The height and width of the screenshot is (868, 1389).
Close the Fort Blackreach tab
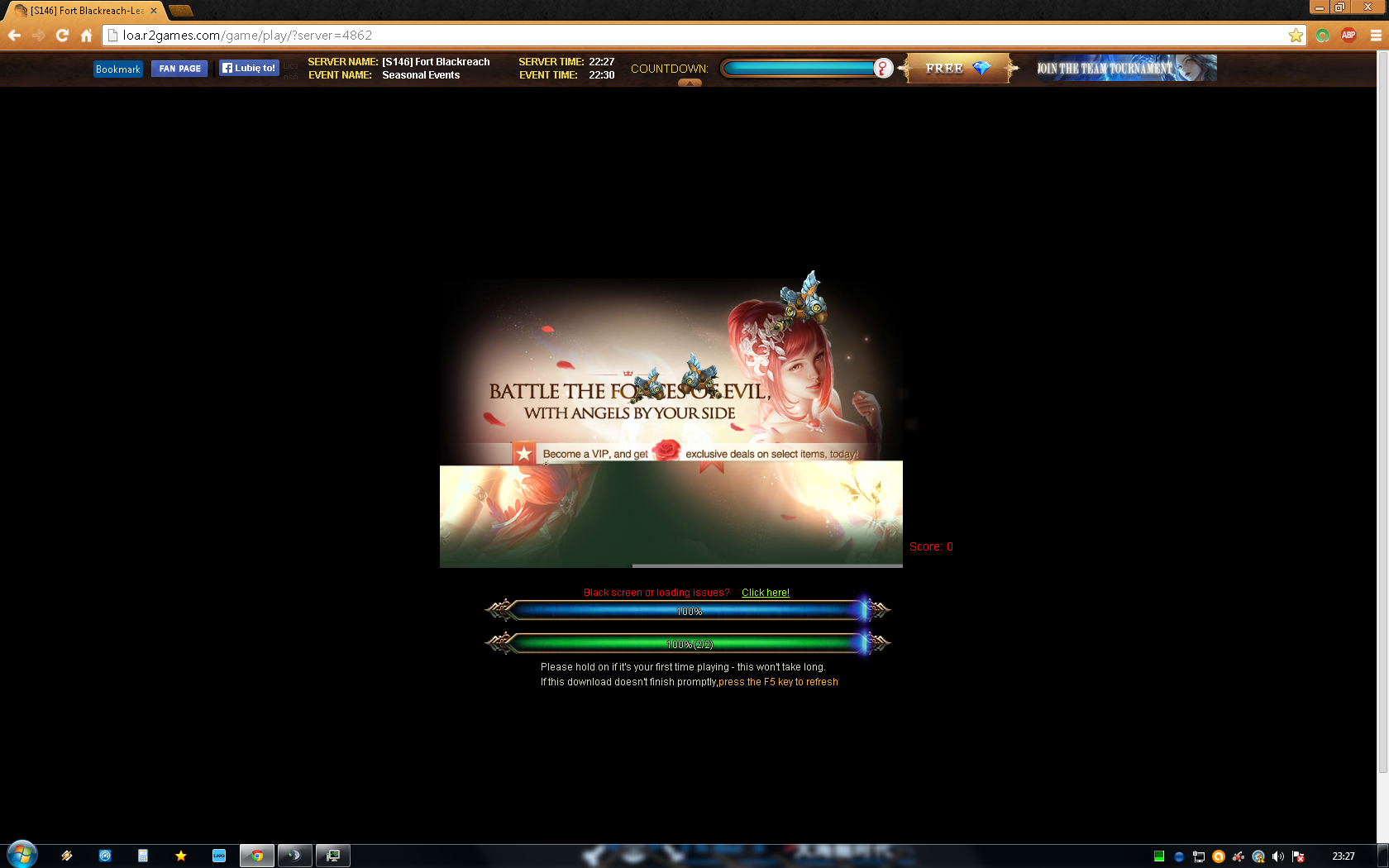[x=154, y=11]
